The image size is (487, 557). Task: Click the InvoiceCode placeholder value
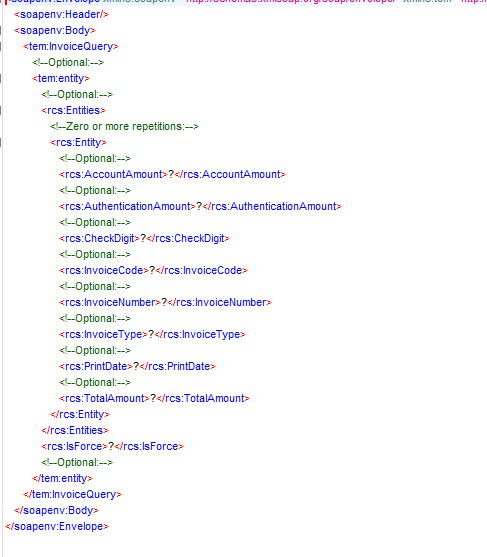[152, 270]
